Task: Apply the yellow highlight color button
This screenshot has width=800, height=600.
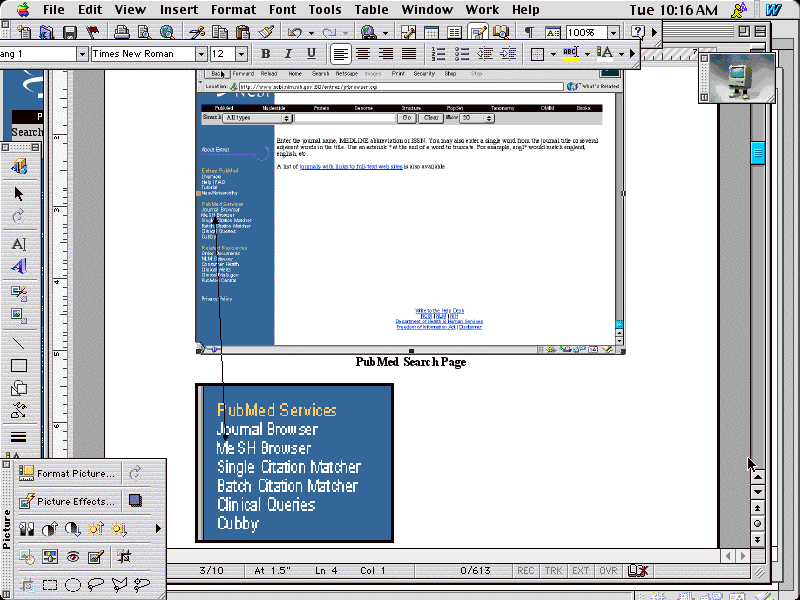Action: click(x=570, y=54)
